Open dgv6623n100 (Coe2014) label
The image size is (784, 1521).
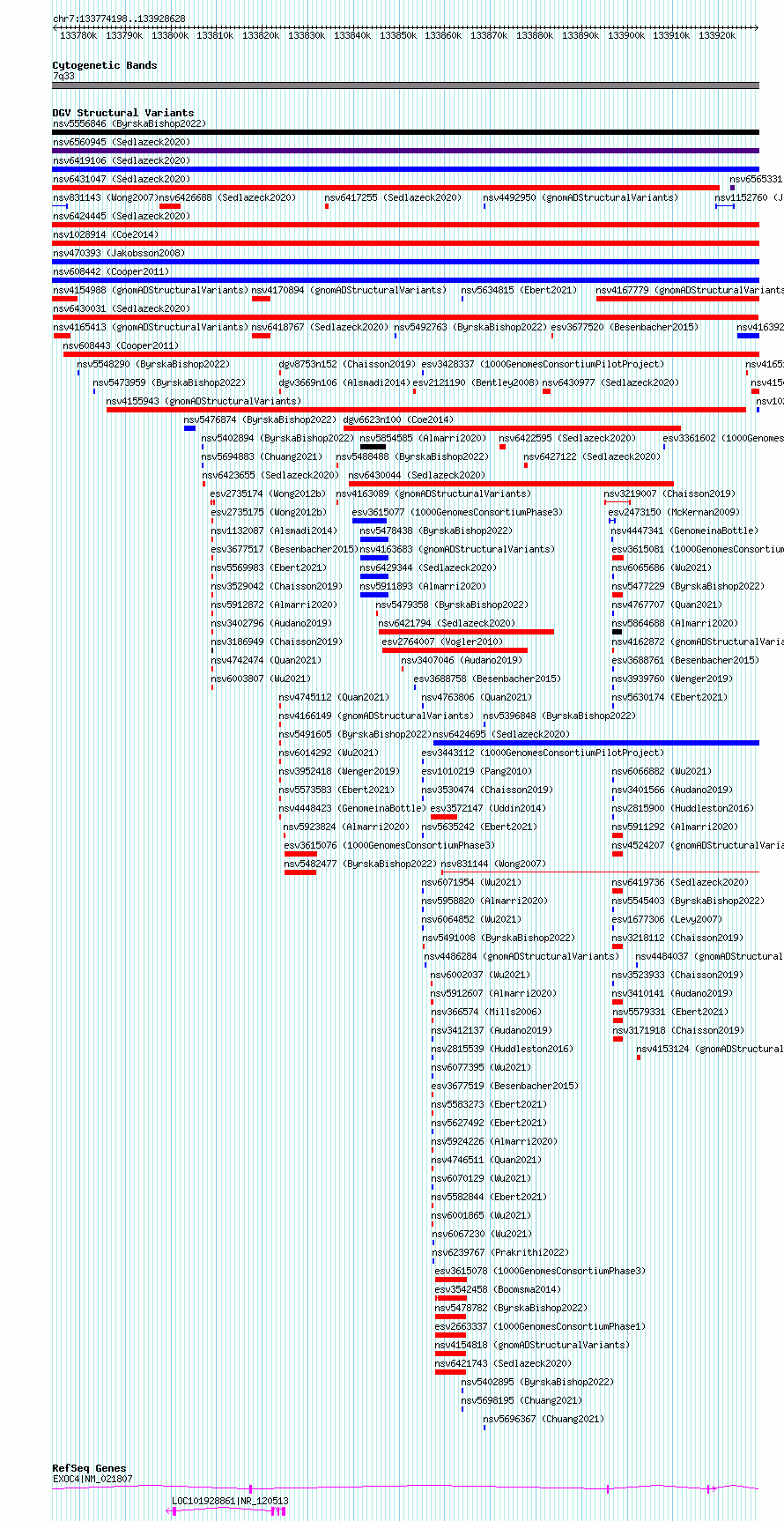[398, 419]
